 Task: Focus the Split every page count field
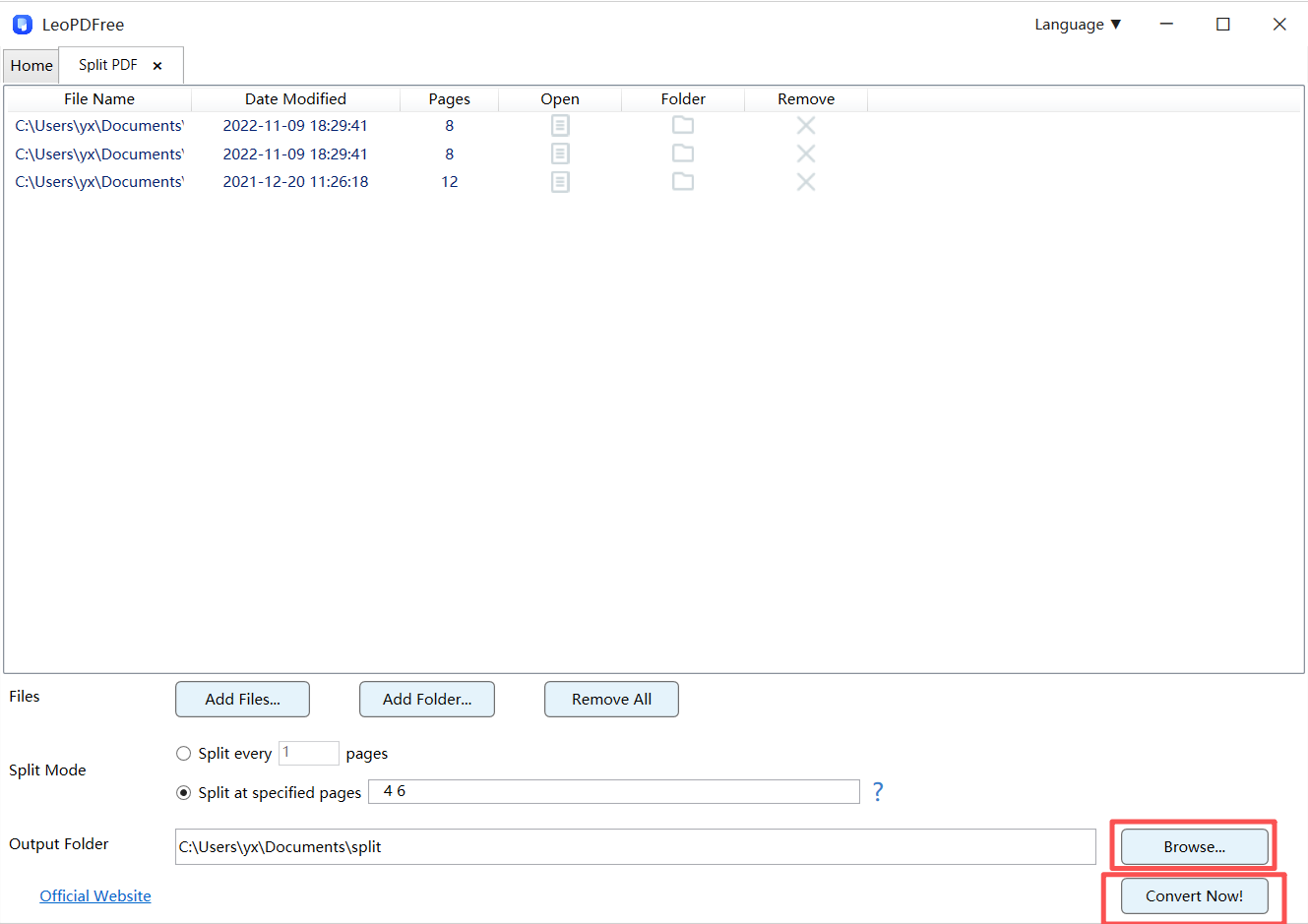(x=309, y=753)
